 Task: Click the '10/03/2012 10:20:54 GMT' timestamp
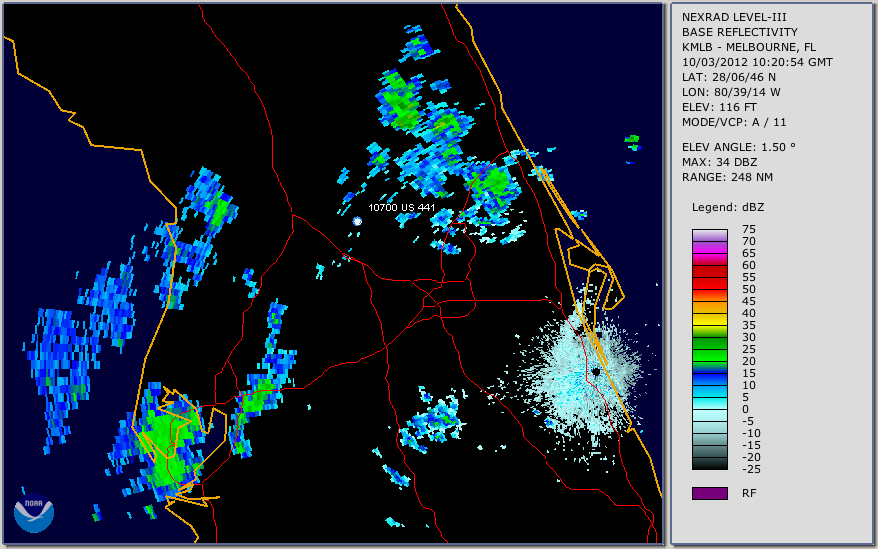757,62
